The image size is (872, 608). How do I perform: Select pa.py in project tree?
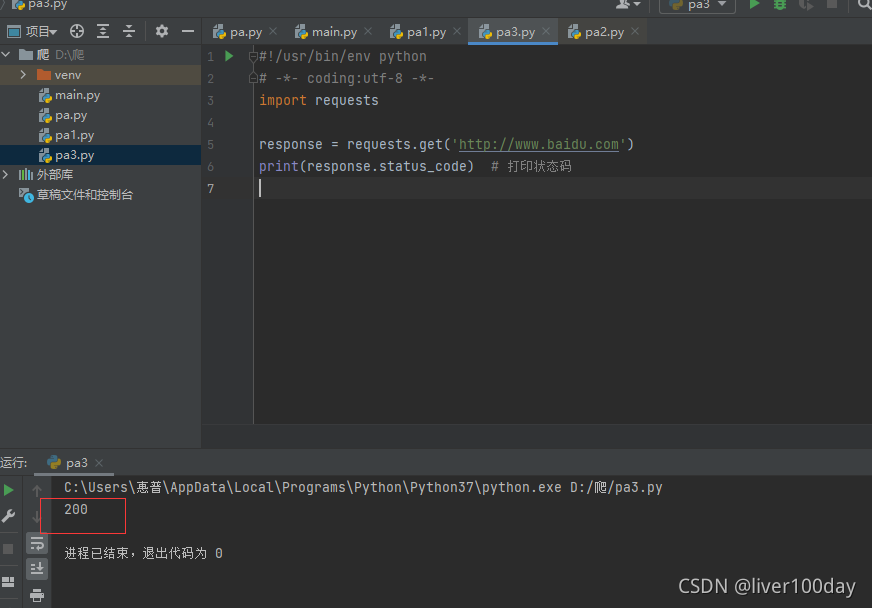(100, 115)
